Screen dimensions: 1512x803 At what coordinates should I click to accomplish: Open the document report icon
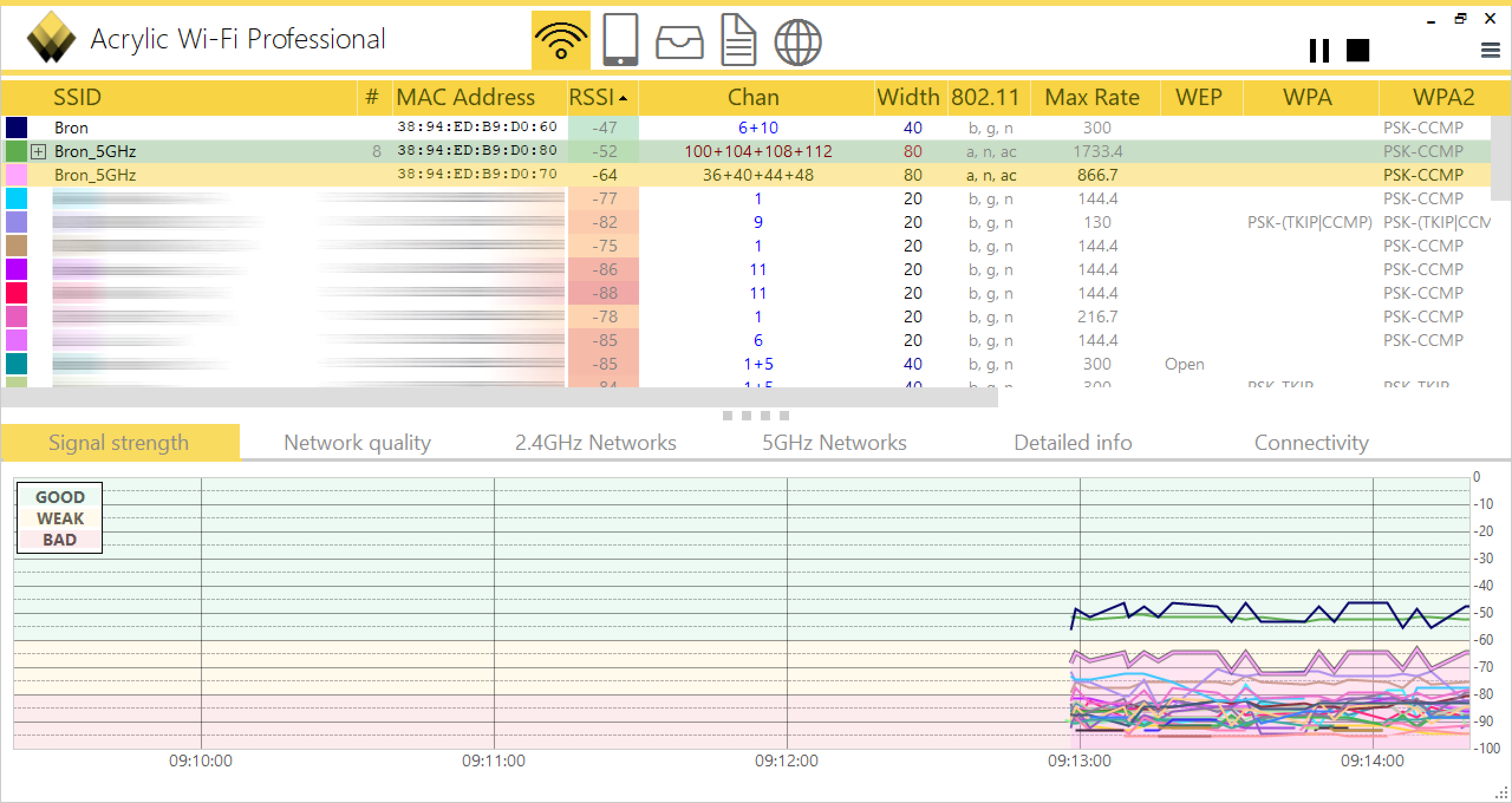738,40
